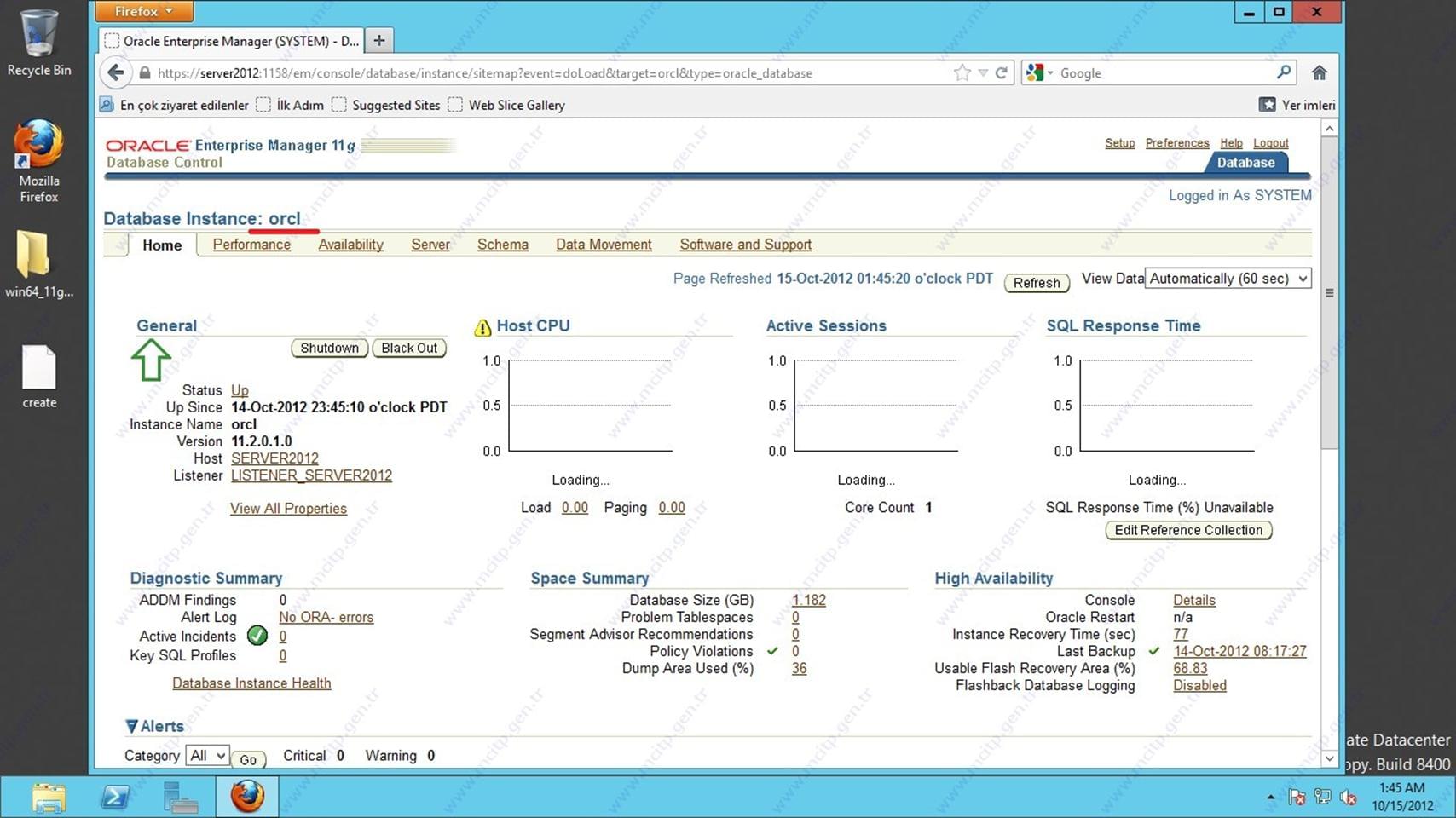Open the Setup link
Screen dimensions: 1456x818
click(x=1120, y=143)
